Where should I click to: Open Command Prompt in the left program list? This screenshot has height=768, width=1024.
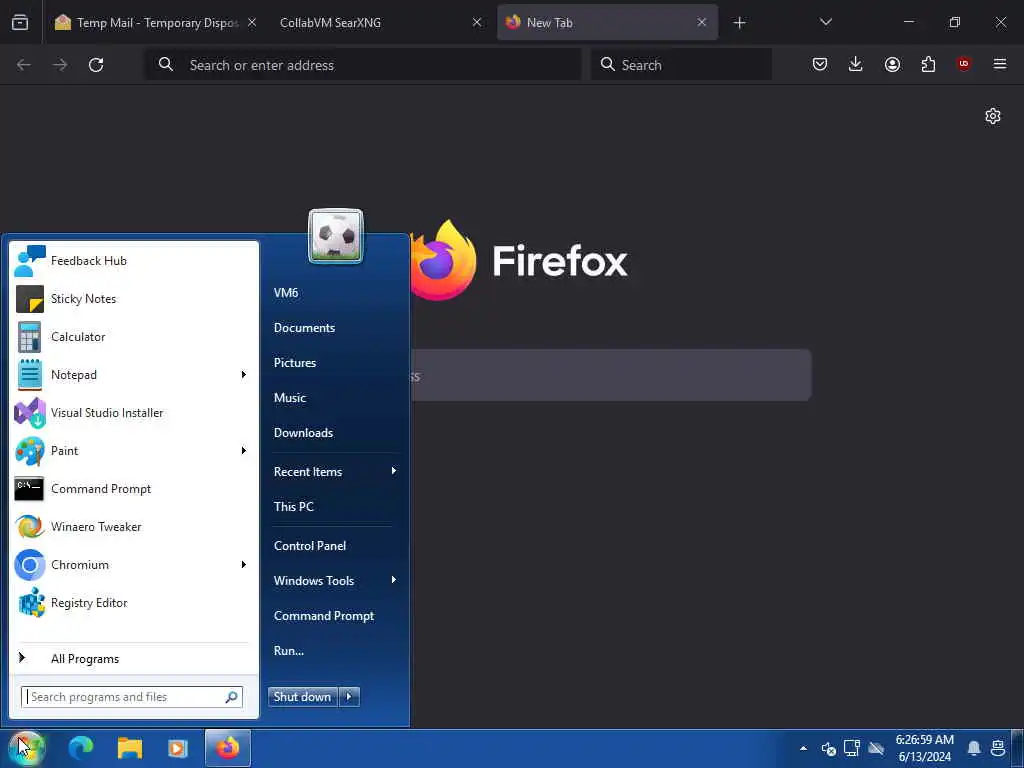134,488
